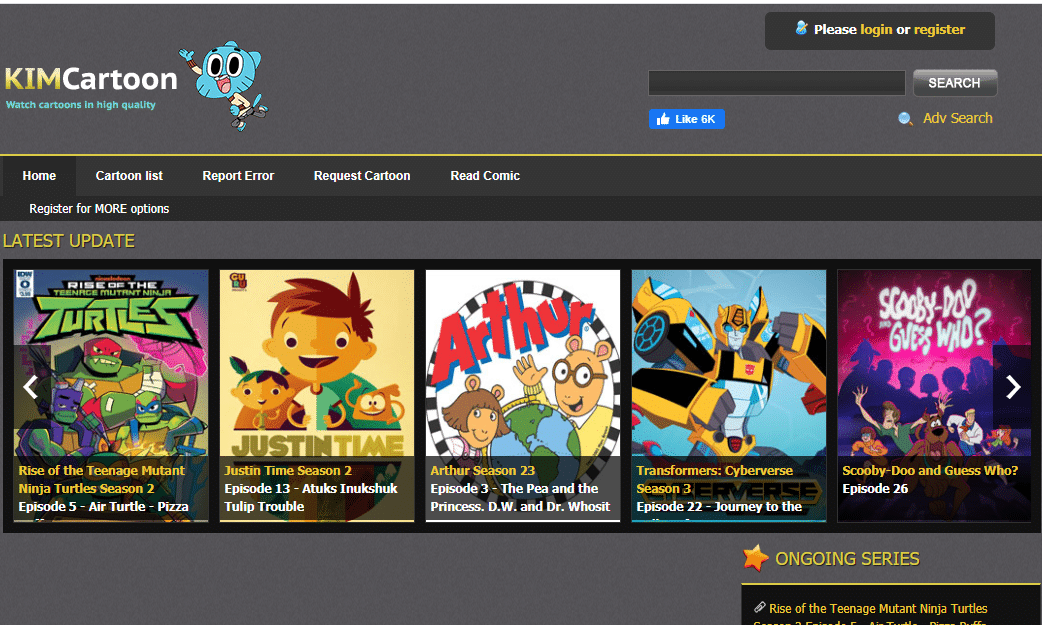
Task: Click 'Episode 22 - Journey to the' caption
Action: click(x=719, y=507)
